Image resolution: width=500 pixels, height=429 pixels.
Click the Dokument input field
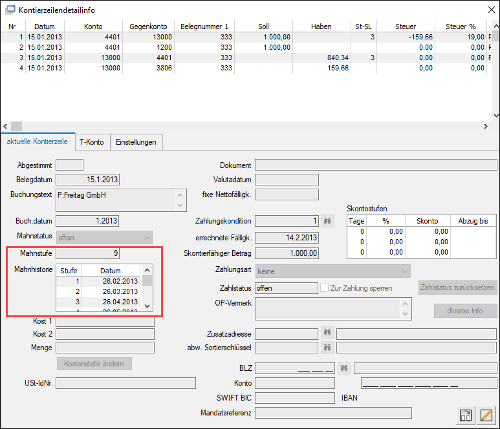click(376, 165)
